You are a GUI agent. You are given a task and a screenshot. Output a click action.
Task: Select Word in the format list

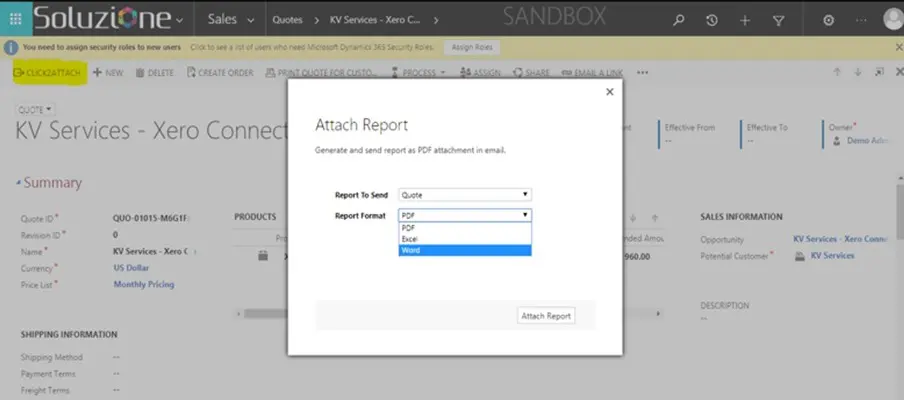coord(465,250)
